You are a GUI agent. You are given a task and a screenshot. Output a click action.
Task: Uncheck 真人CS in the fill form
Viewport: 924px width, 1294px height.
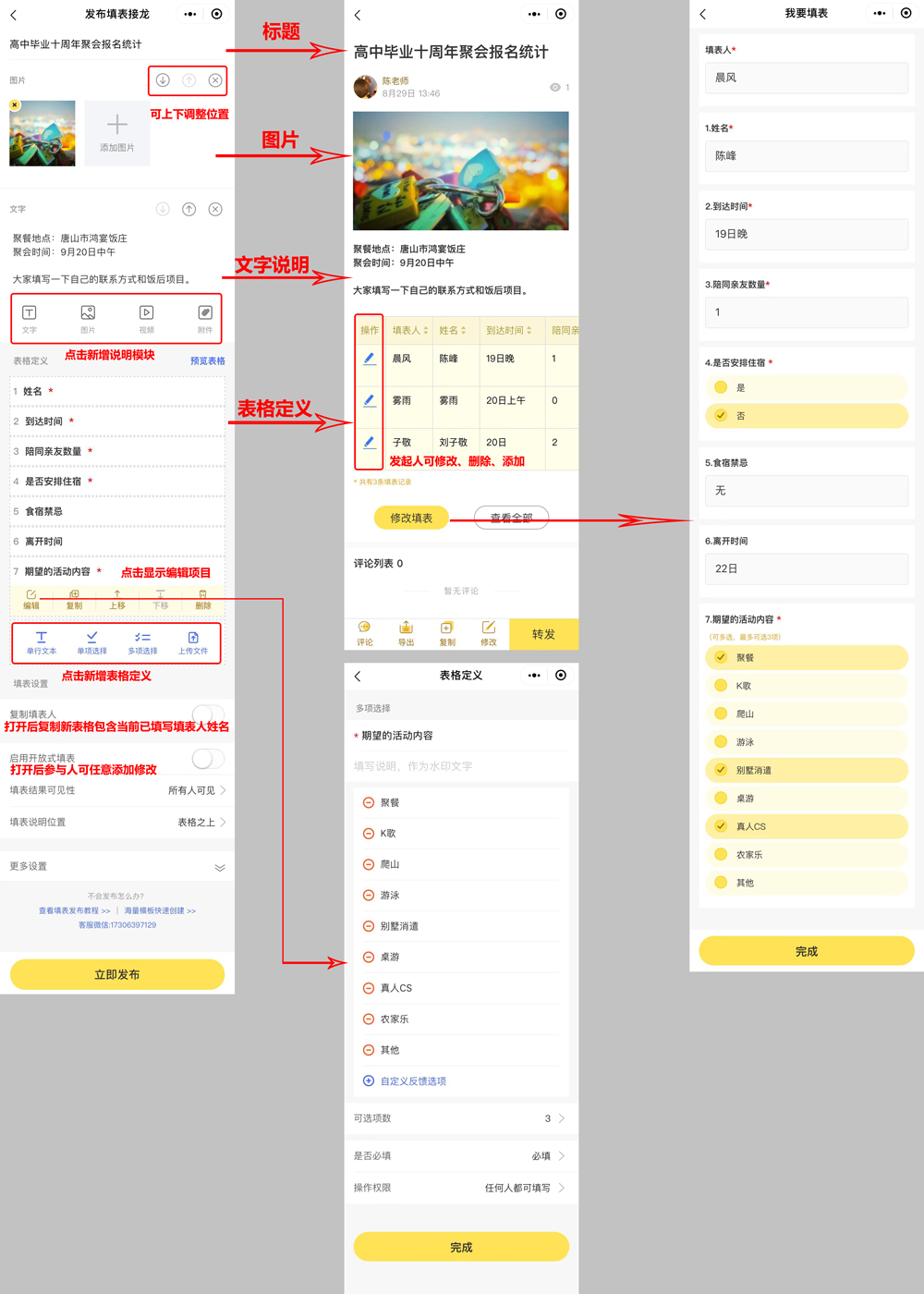coord(806,826)
